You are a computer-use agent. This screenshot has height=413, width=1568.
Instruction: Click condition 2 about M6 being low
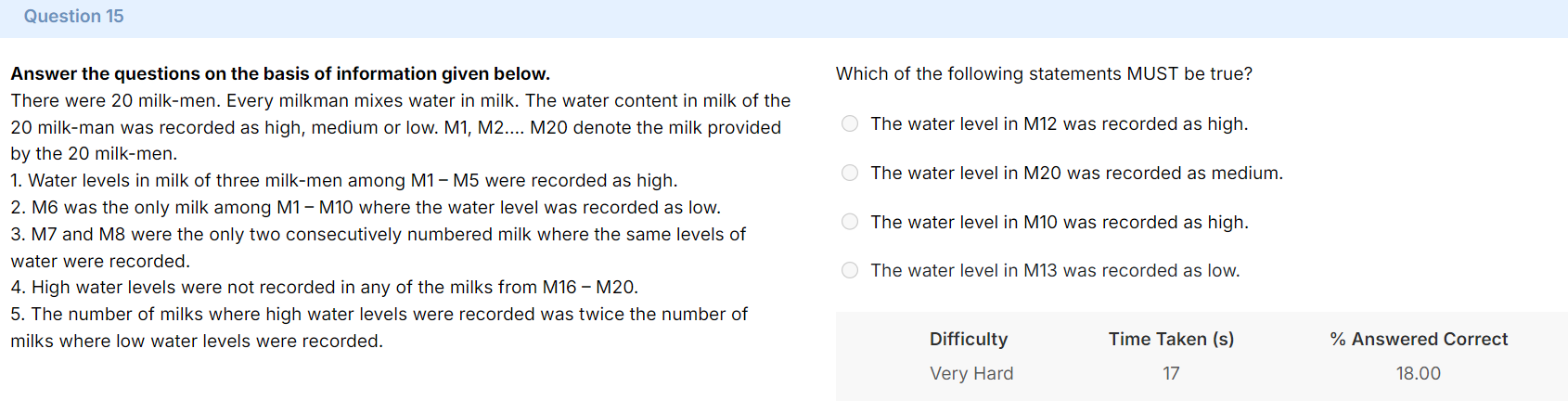[366, 207]
